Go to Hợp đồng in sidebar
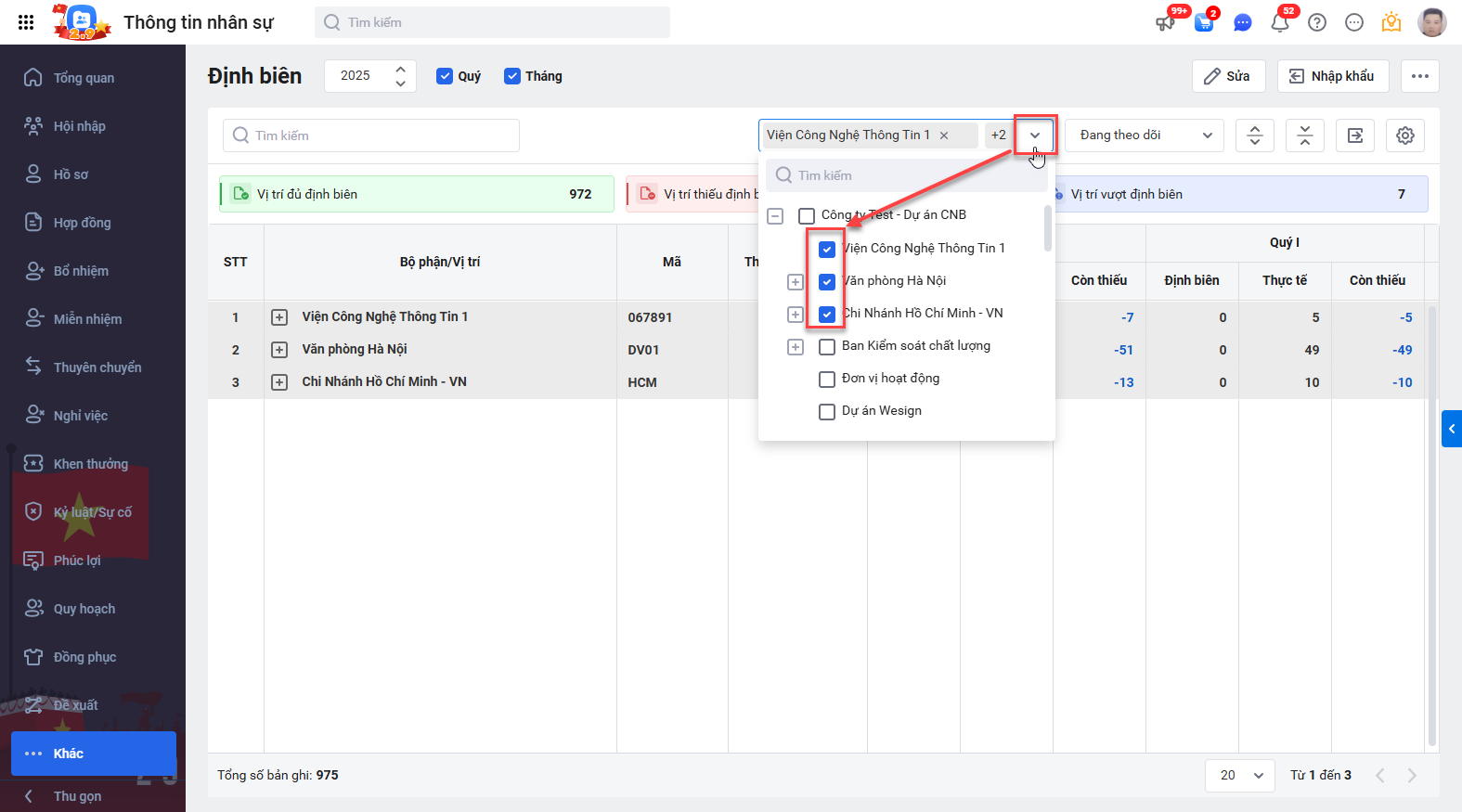 coord(82,223)
